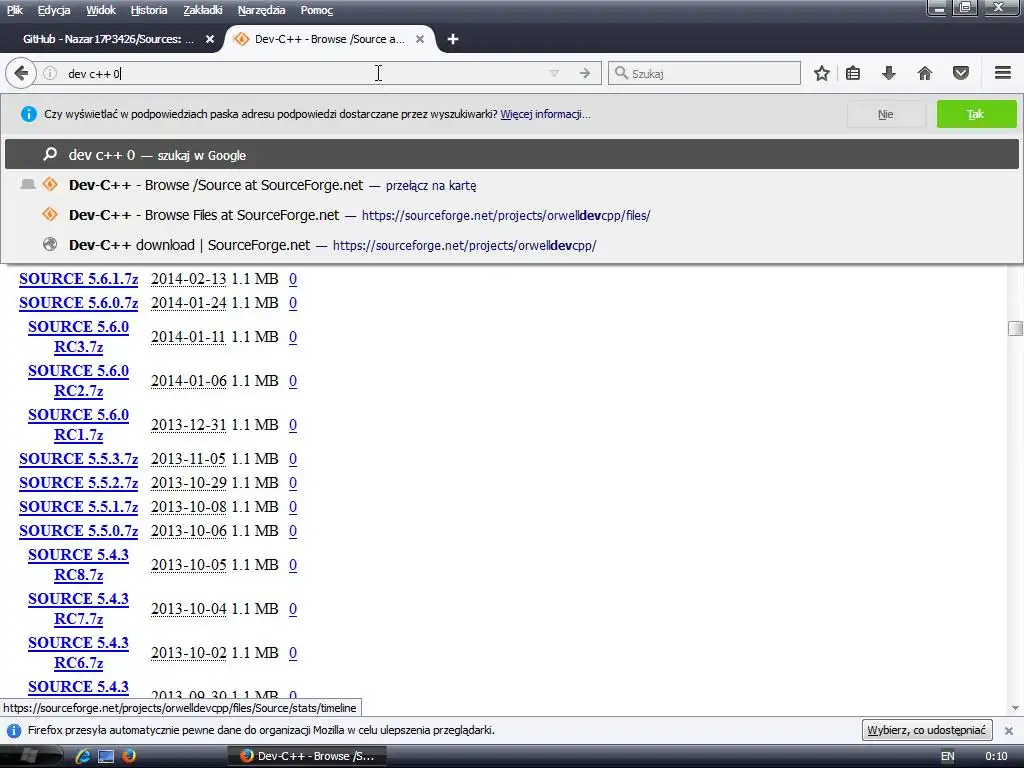Click the Firefox quick launch icon
The image size is (1024, 768).
point(129,756)
